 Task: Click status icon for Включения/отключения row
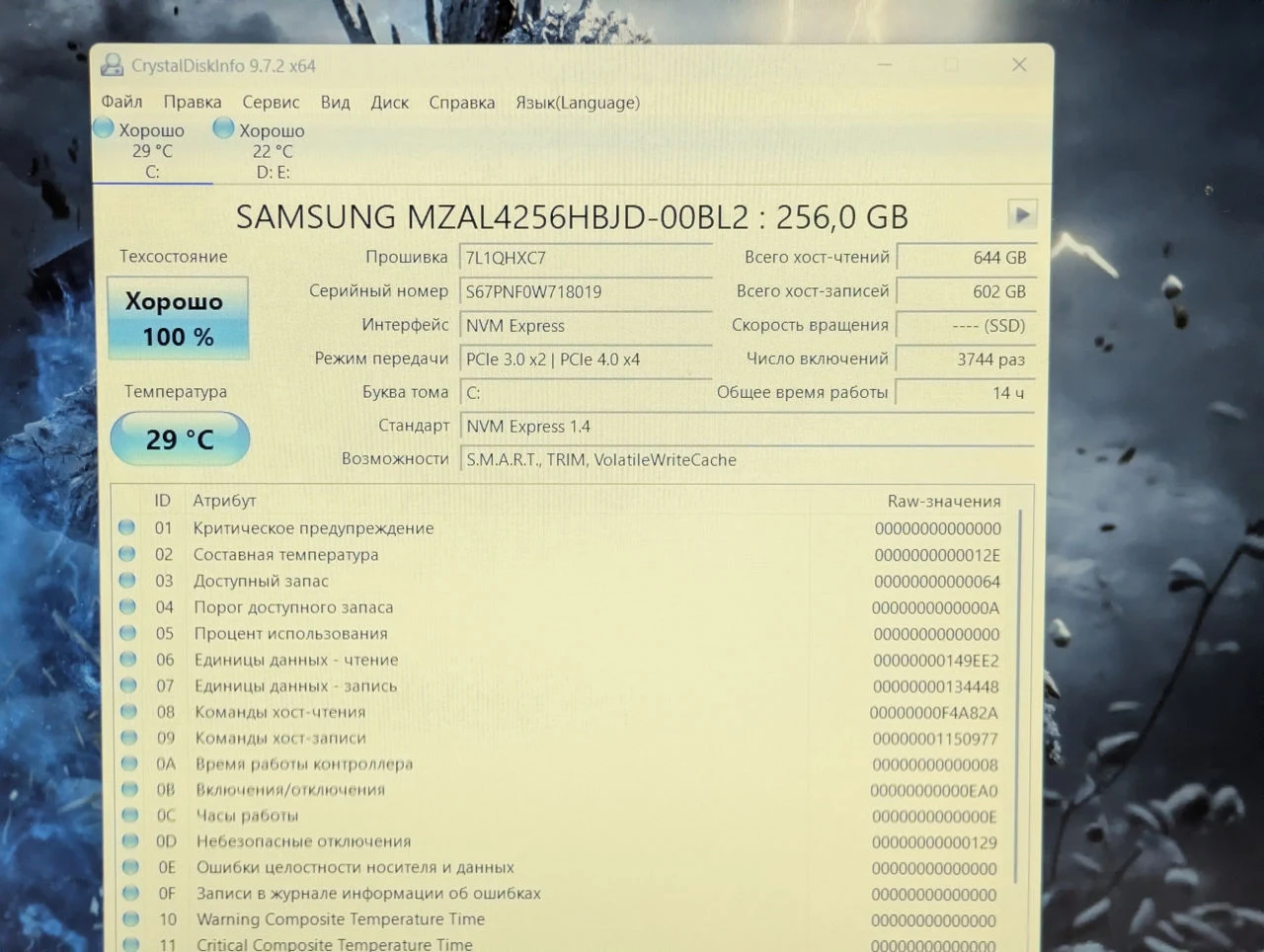[x=129, y=789]
